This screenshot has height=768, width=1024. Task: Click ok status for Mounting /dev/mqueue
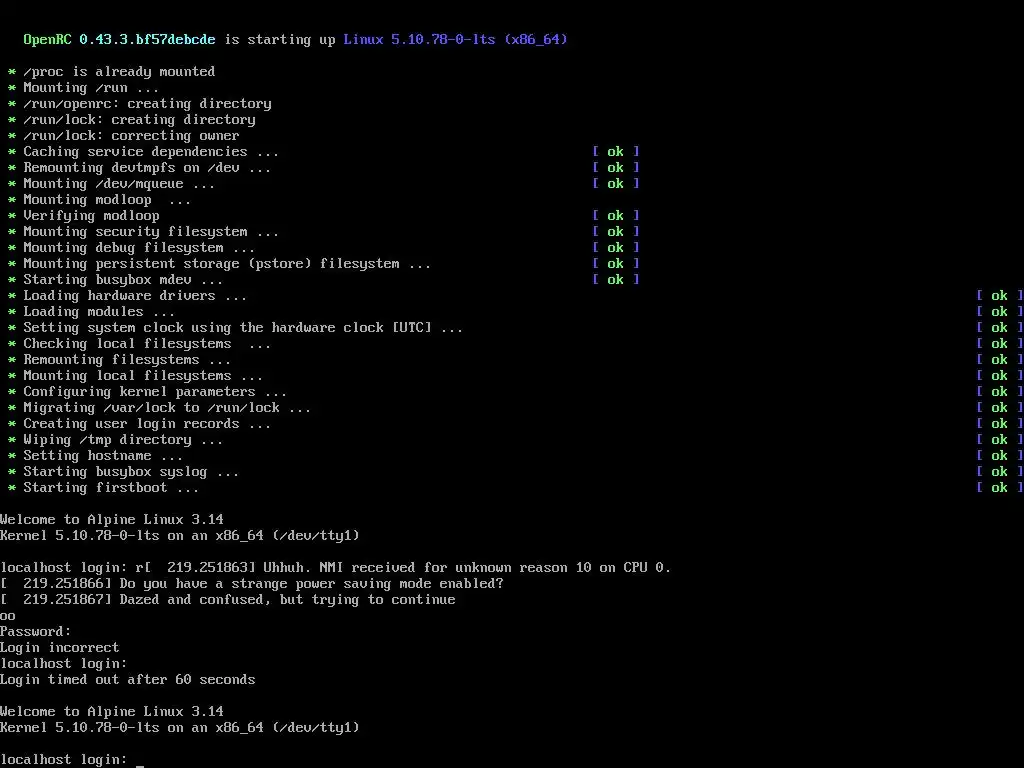tap(615, 184)
